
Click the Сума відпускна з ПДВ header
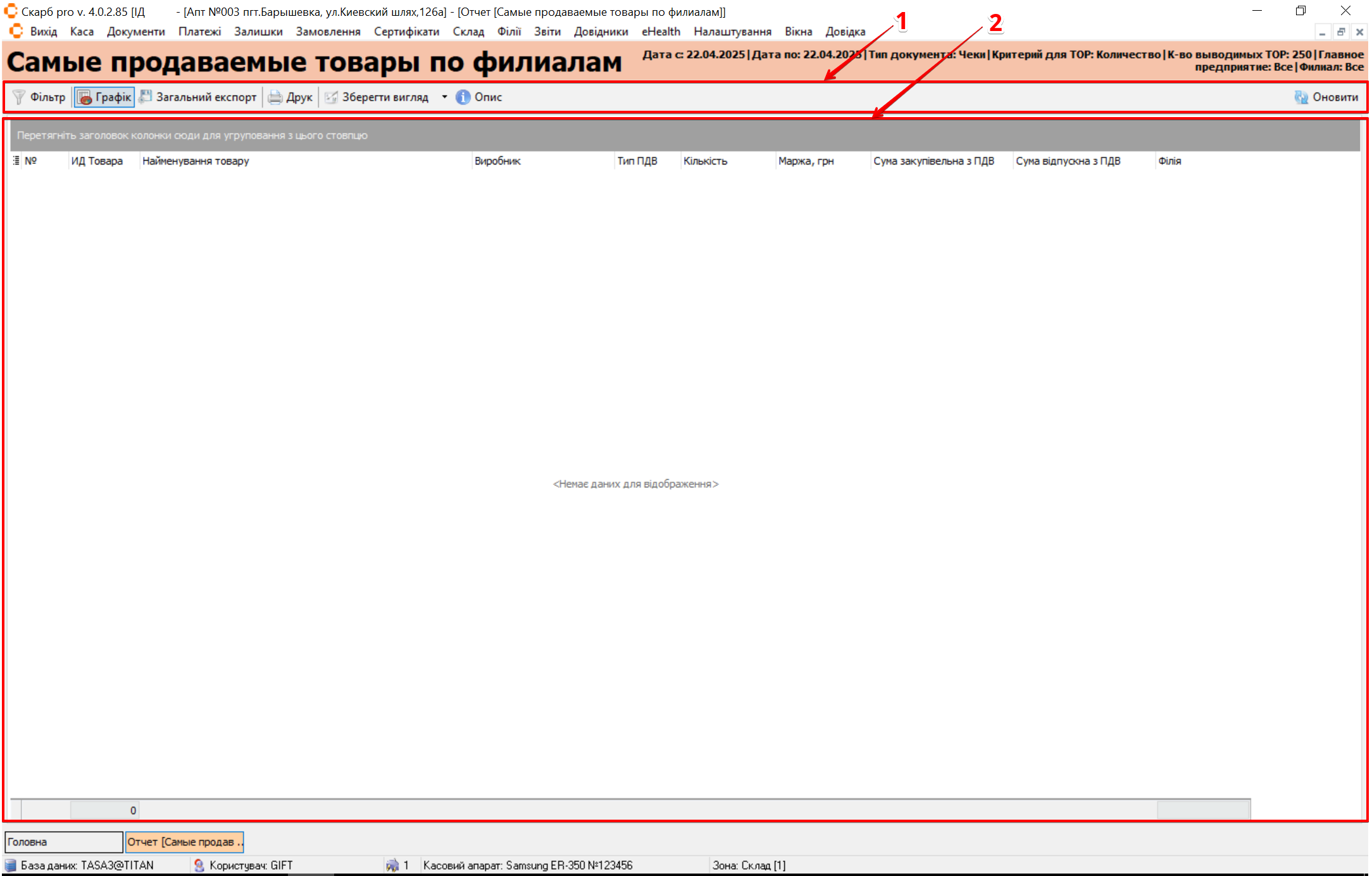click(x=1068, y=161)
